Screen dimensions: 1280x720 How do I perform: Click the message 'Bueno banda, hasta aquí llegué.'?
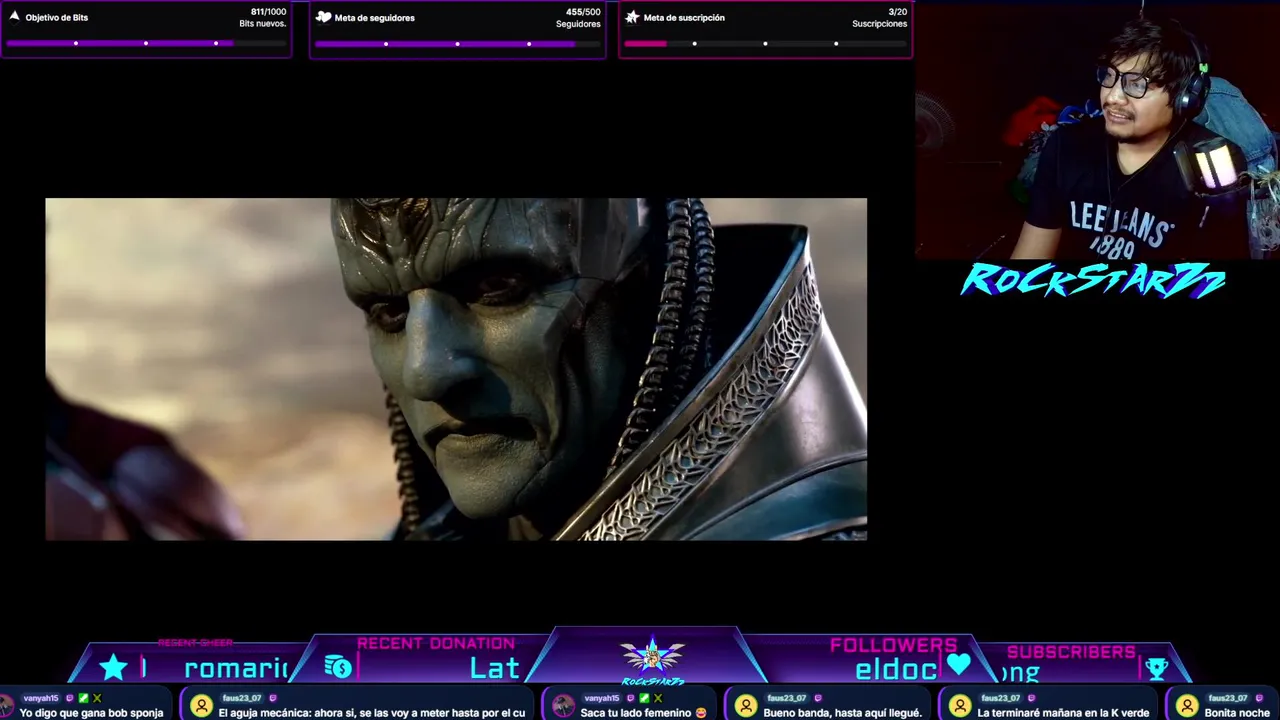(x=842, y=713)
